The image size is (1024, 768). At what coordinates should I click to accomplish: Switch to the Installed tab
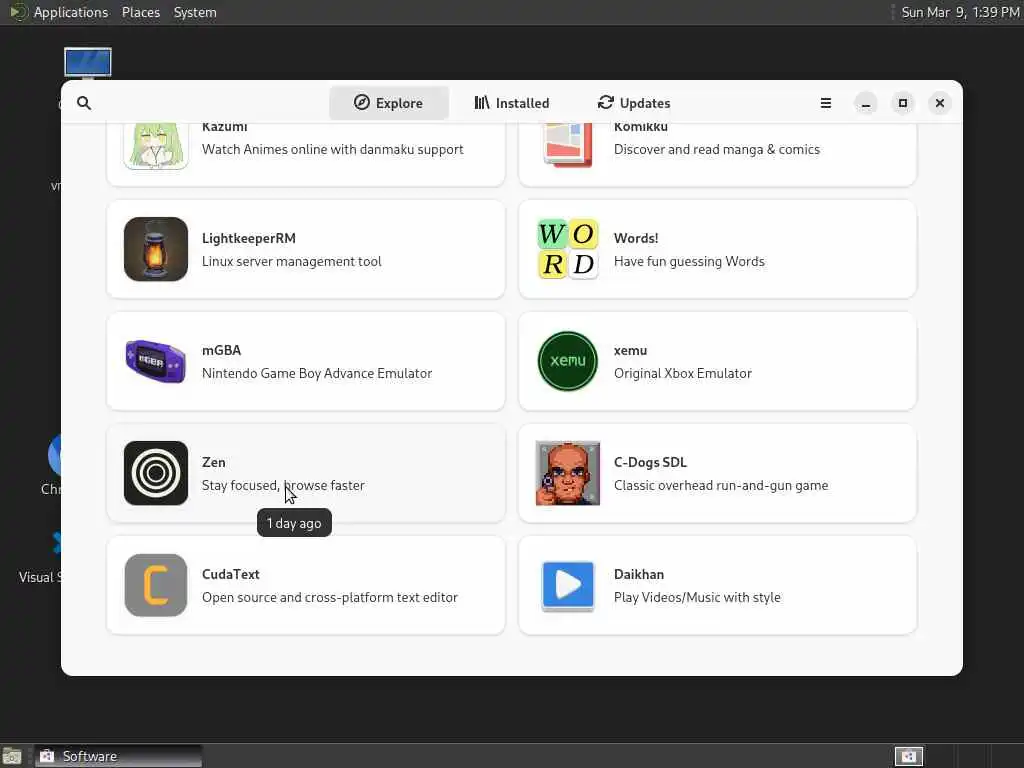point(512,103)
